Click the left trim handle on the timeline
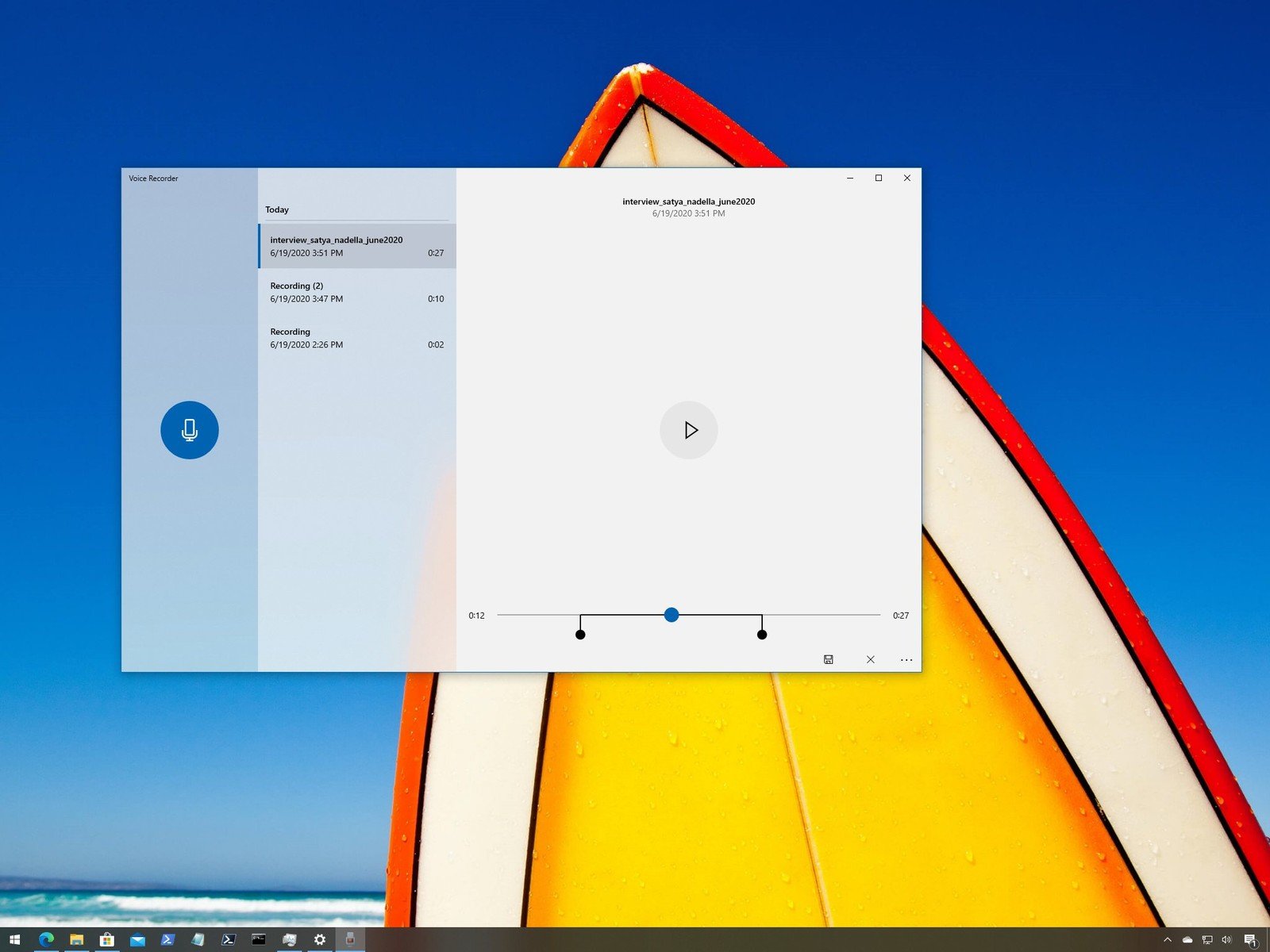This screenshot has height=952, width=1270. coord(580,633)
